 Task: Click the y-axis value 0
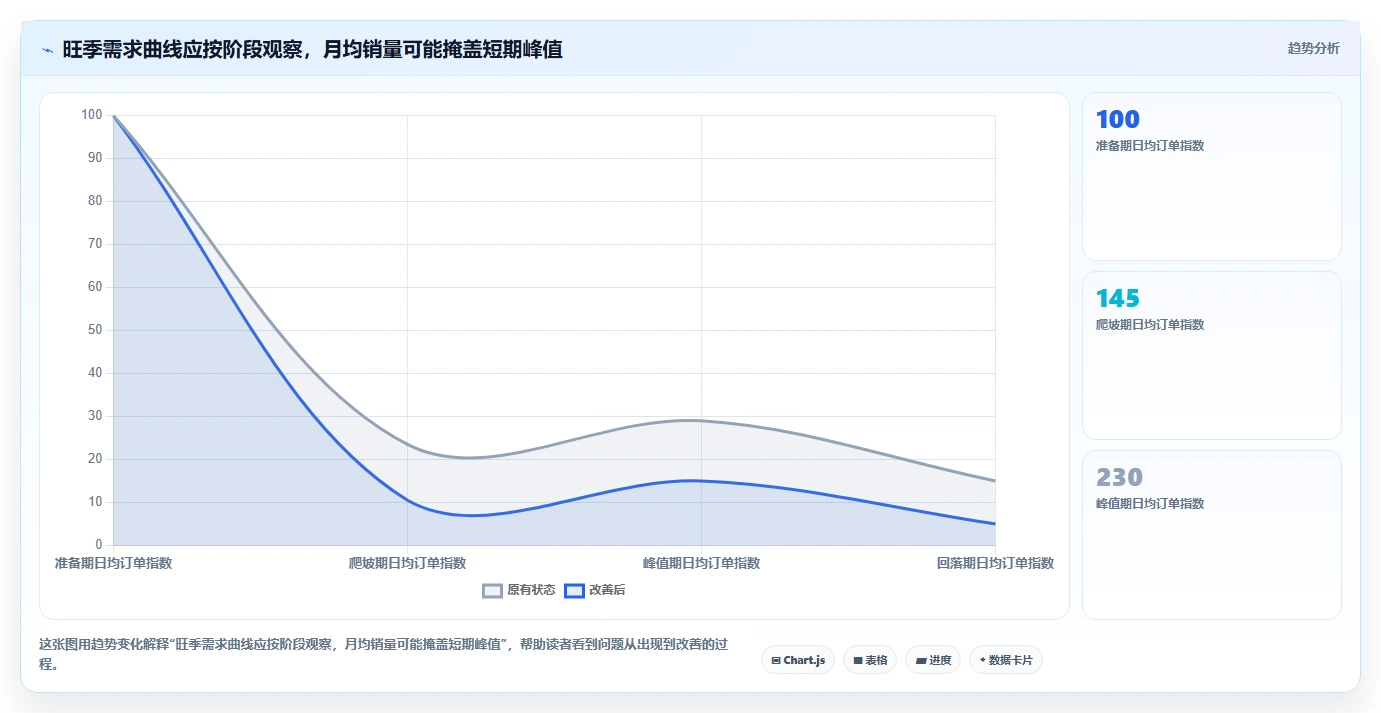pyautogui.click(x=99, y=545)
